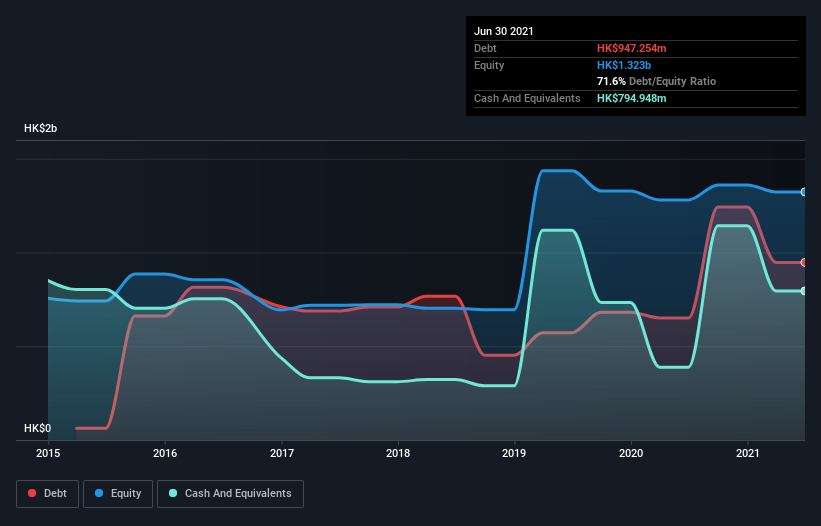Click the HK$794.948m cash value

point(631,98)
